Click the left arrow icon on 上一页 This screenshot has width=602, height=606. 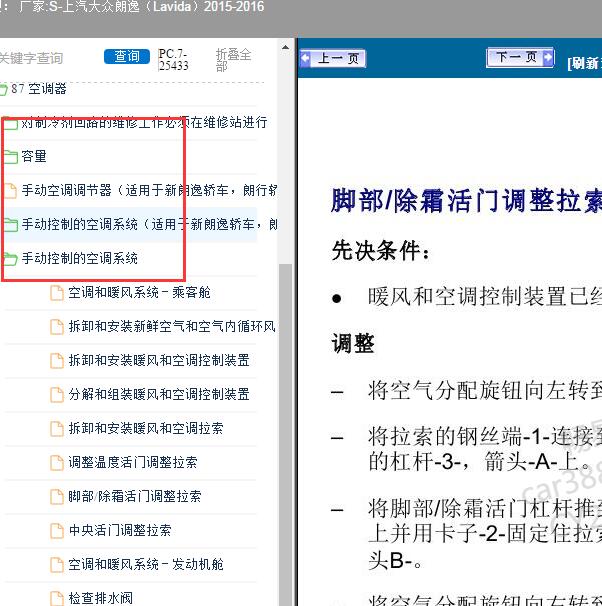(305, 59)
